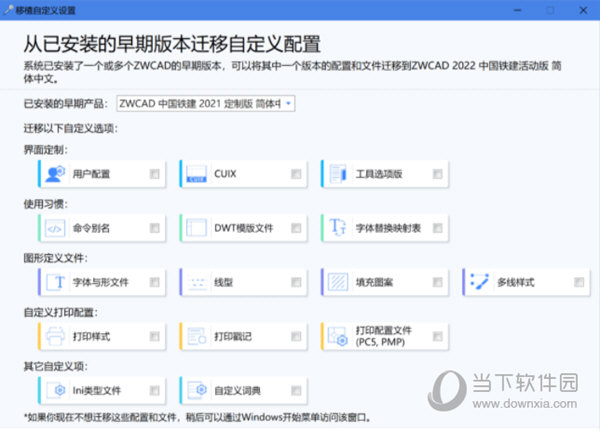600x431 pixels.
Task: Click the 打印配置文件 (PC5, PMP) icon
Action: click(338, 336)
